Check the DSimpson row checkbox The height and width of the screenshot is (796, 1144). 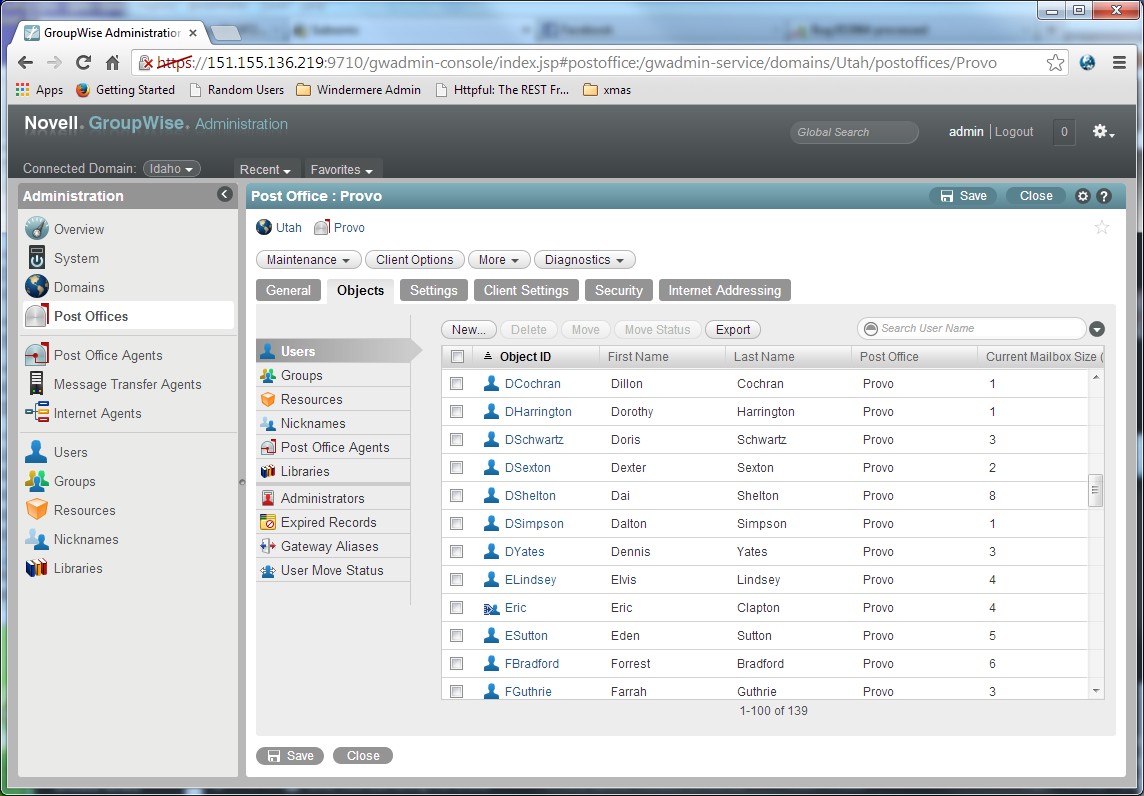(x=457, y=524)
